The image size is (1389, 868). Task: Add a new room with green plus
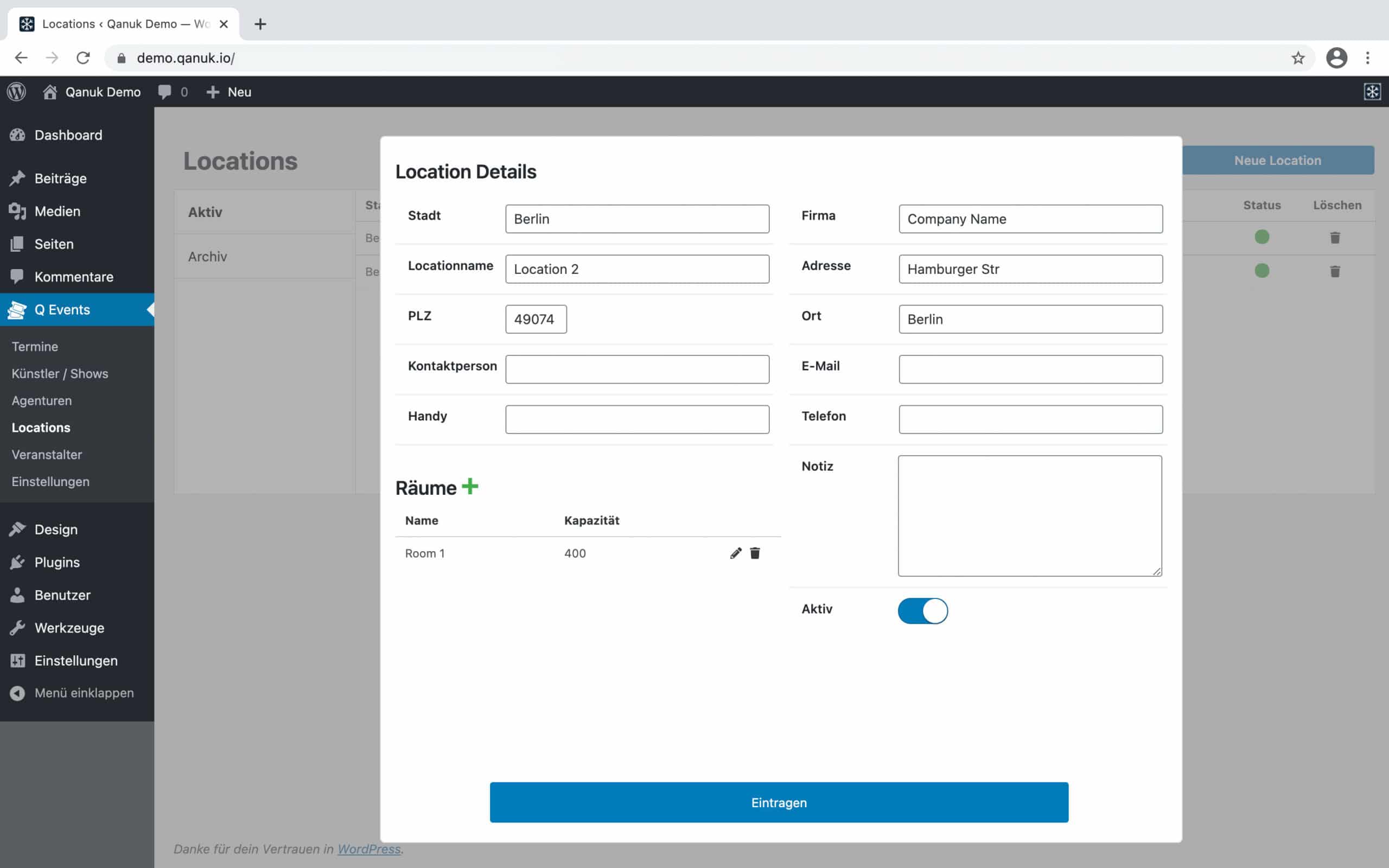[469, 486]
